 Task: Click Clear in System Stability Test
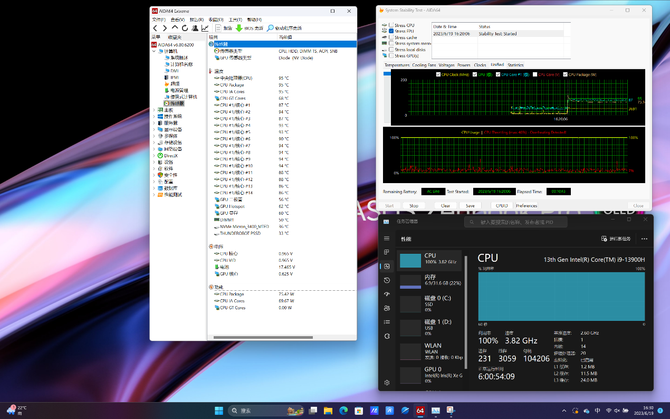click(x=445, y=206)
